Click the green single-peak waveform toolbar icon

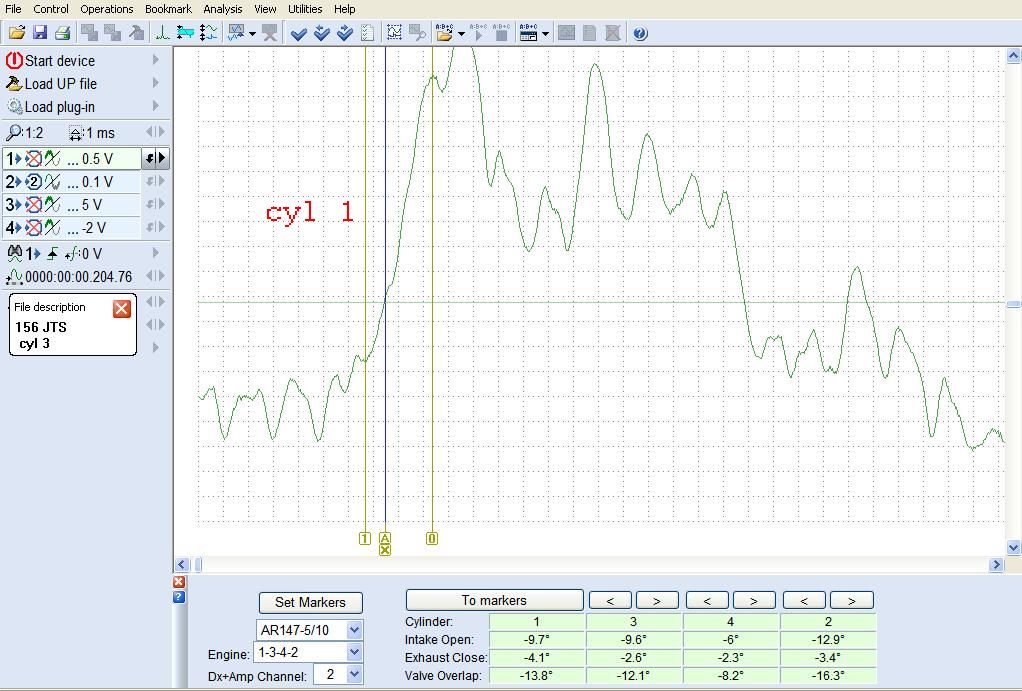162,33
